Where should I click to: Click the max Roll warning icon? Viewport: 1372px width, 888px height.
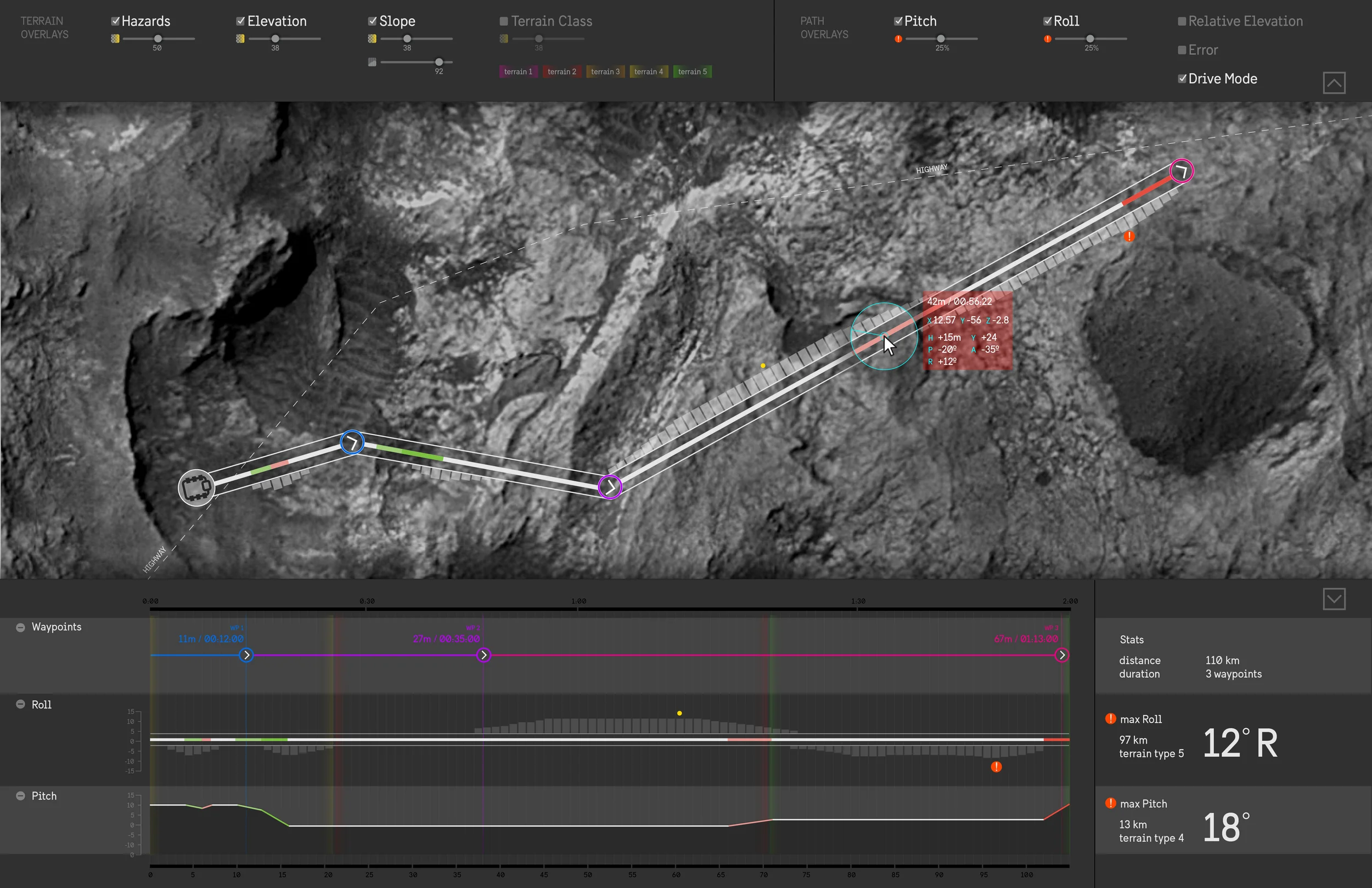[x=1110, y=718]
